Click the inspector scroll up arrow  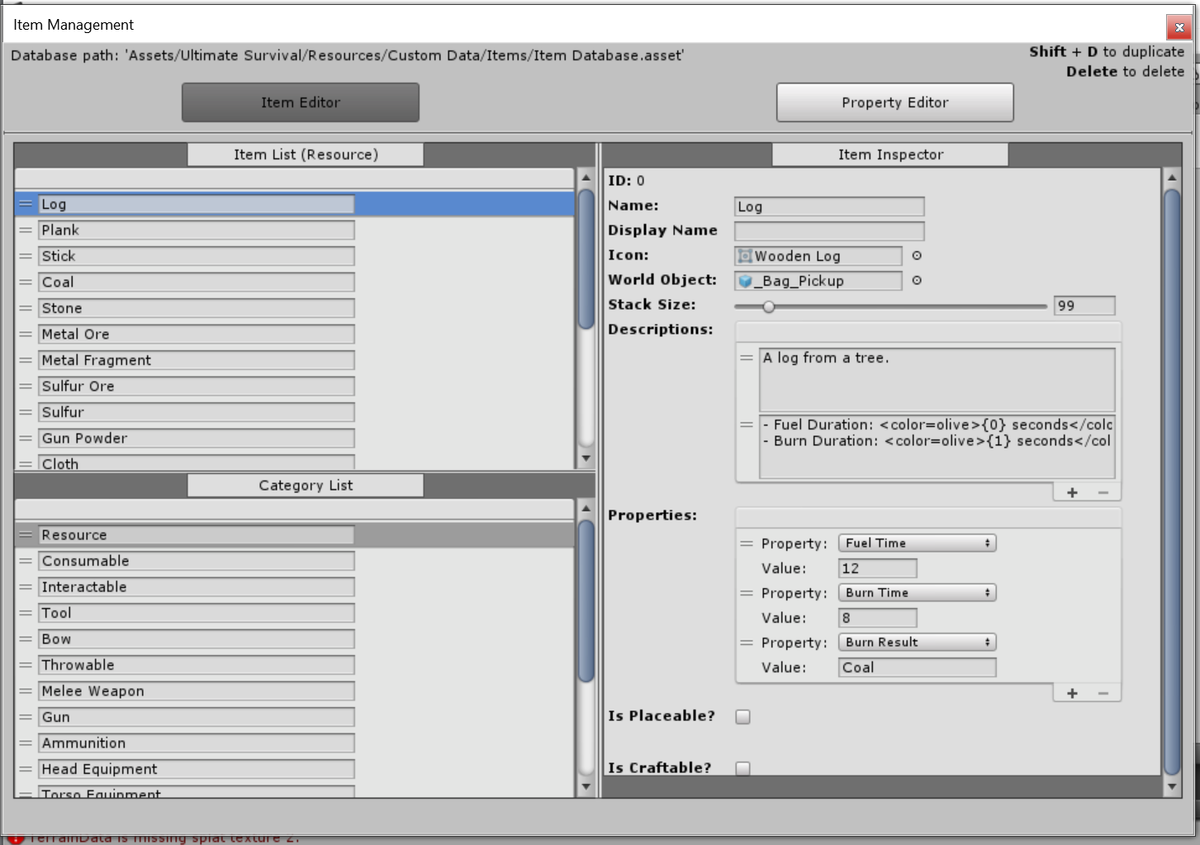pos(1173,178)
